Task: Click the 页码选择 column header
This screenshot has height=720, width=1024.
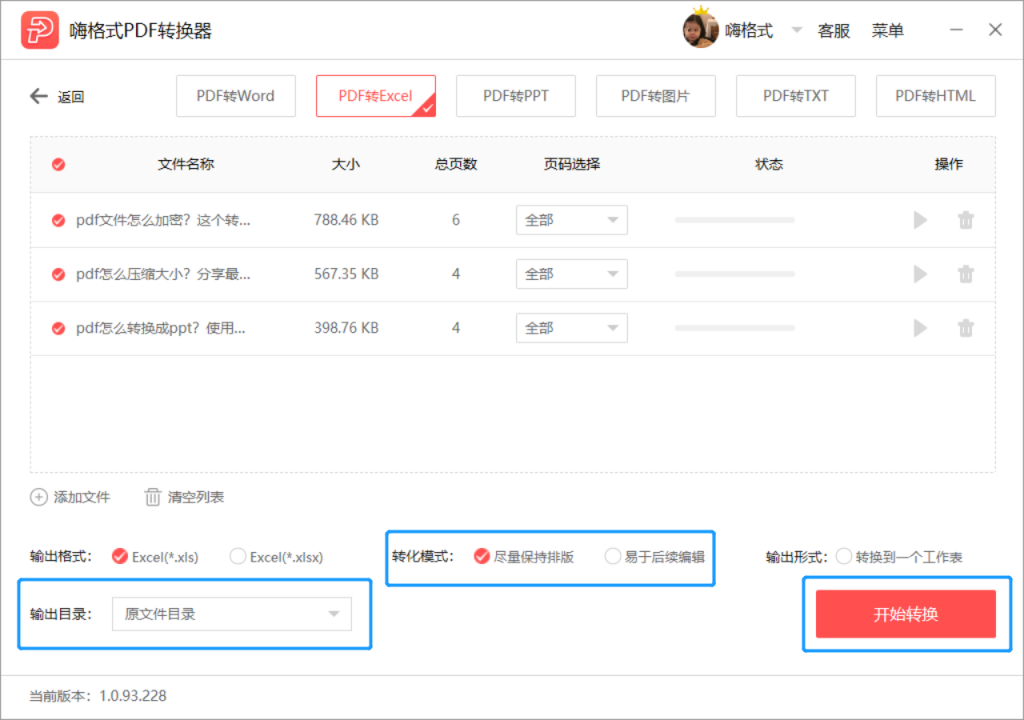Action: click(572, 164)
